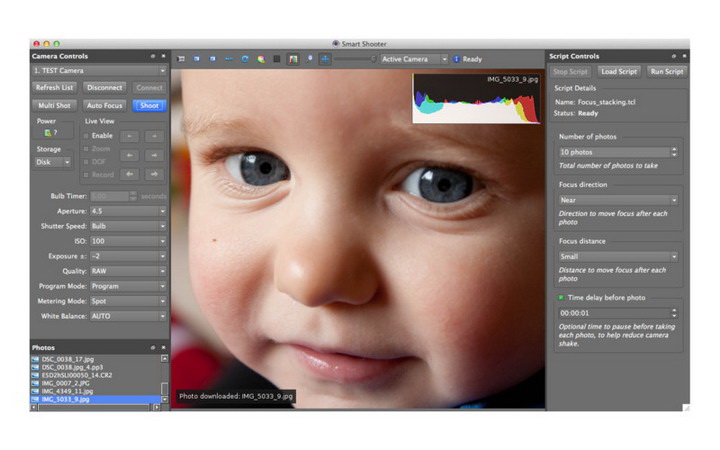Click the toolbar zoom slider
720x450 pixels.
coord(354,59)
